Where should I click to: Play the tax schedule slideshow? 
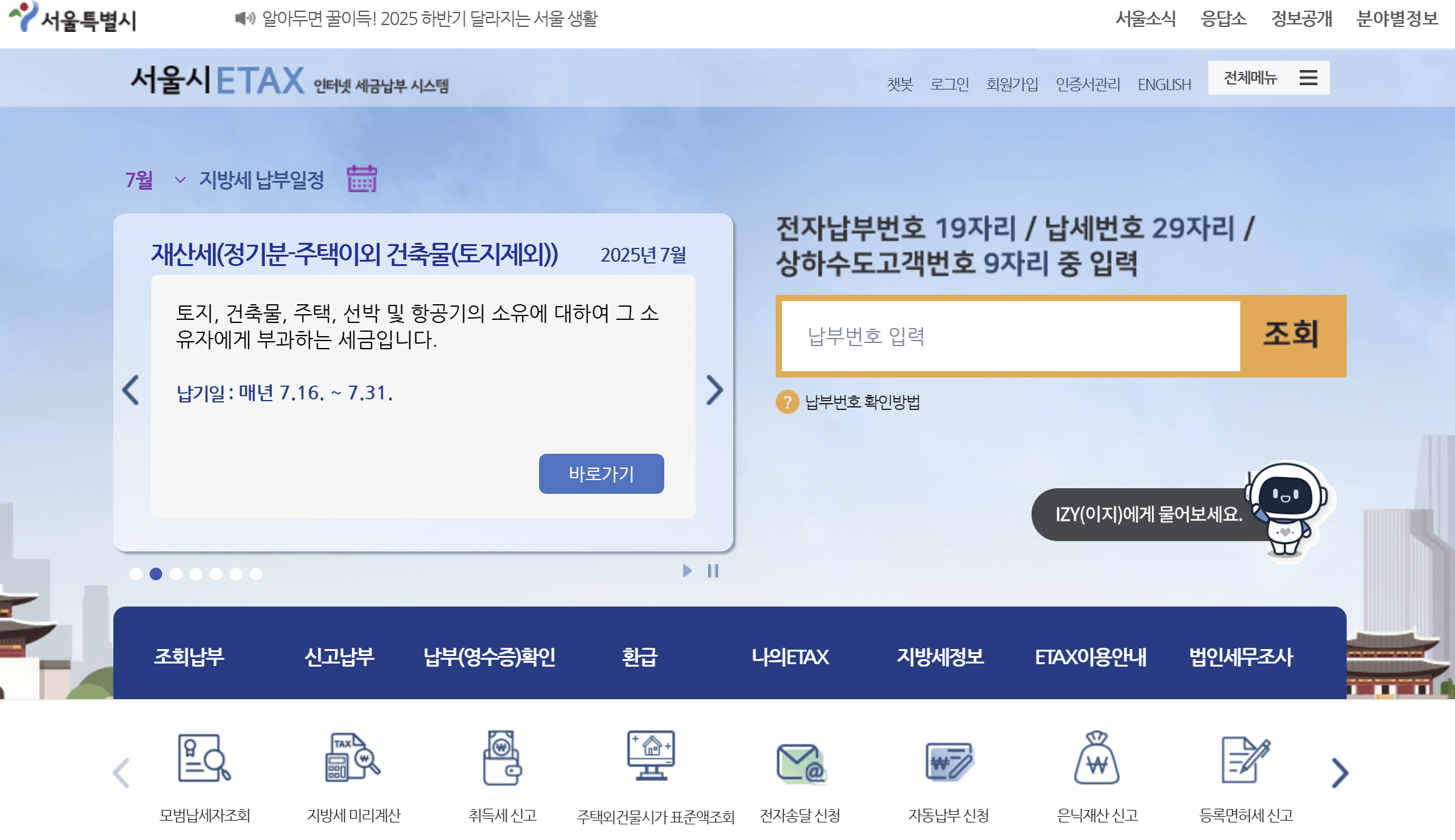point(687,571)
